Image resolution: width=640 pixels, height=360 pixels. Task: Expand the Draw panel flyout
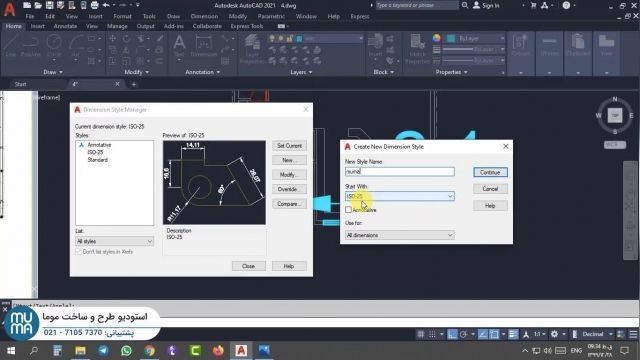click(x=53, y=72)
